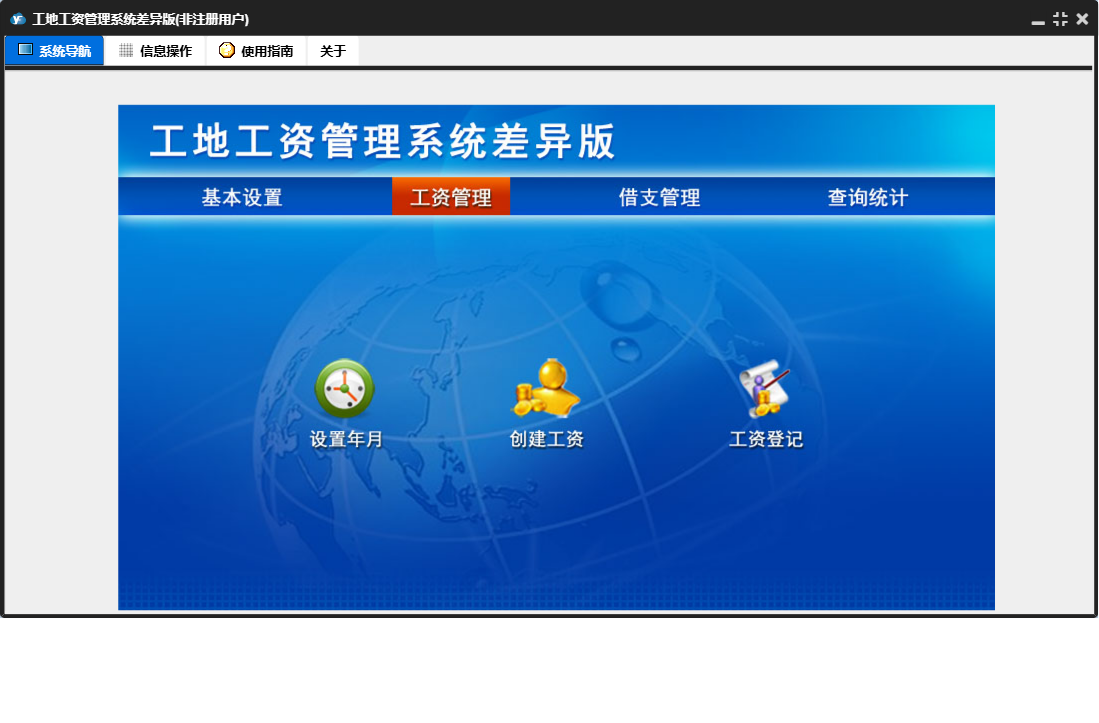Switch to the 系统导航 tab
Screen dimensions: 1099x723
click(x=55, y=50)
